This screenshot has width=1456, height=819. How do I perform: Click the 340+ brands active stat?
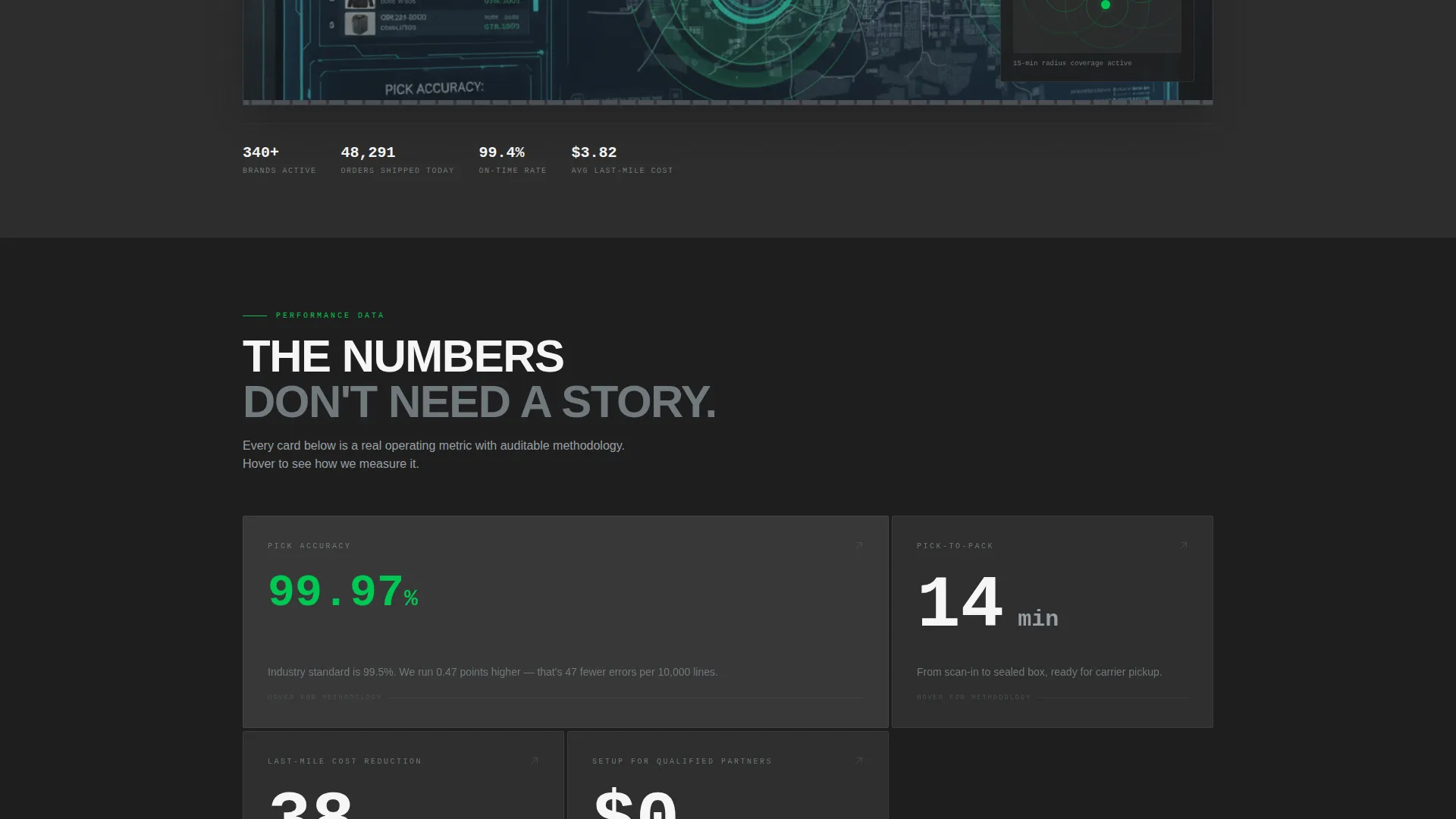coord(279,159)
